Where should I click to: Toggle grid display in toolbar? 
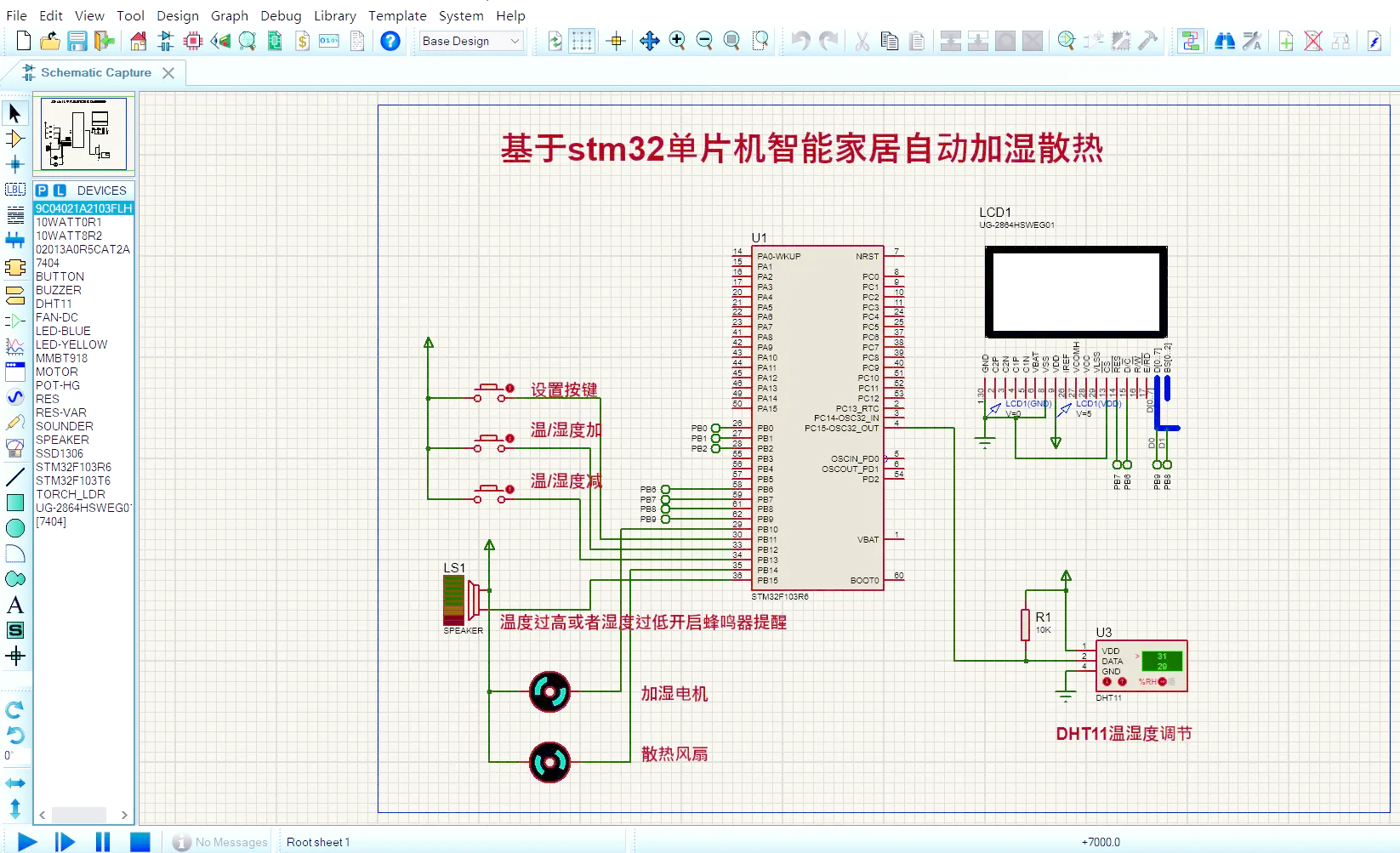[582, 41]
